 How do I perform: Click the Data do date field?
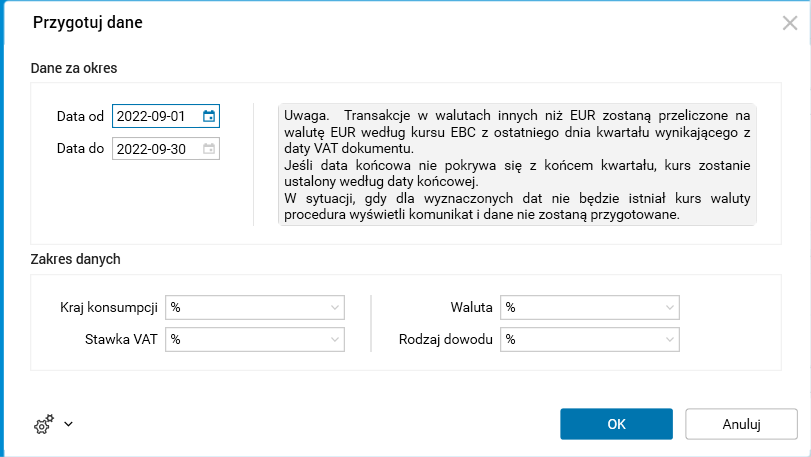tap(157, 149)
